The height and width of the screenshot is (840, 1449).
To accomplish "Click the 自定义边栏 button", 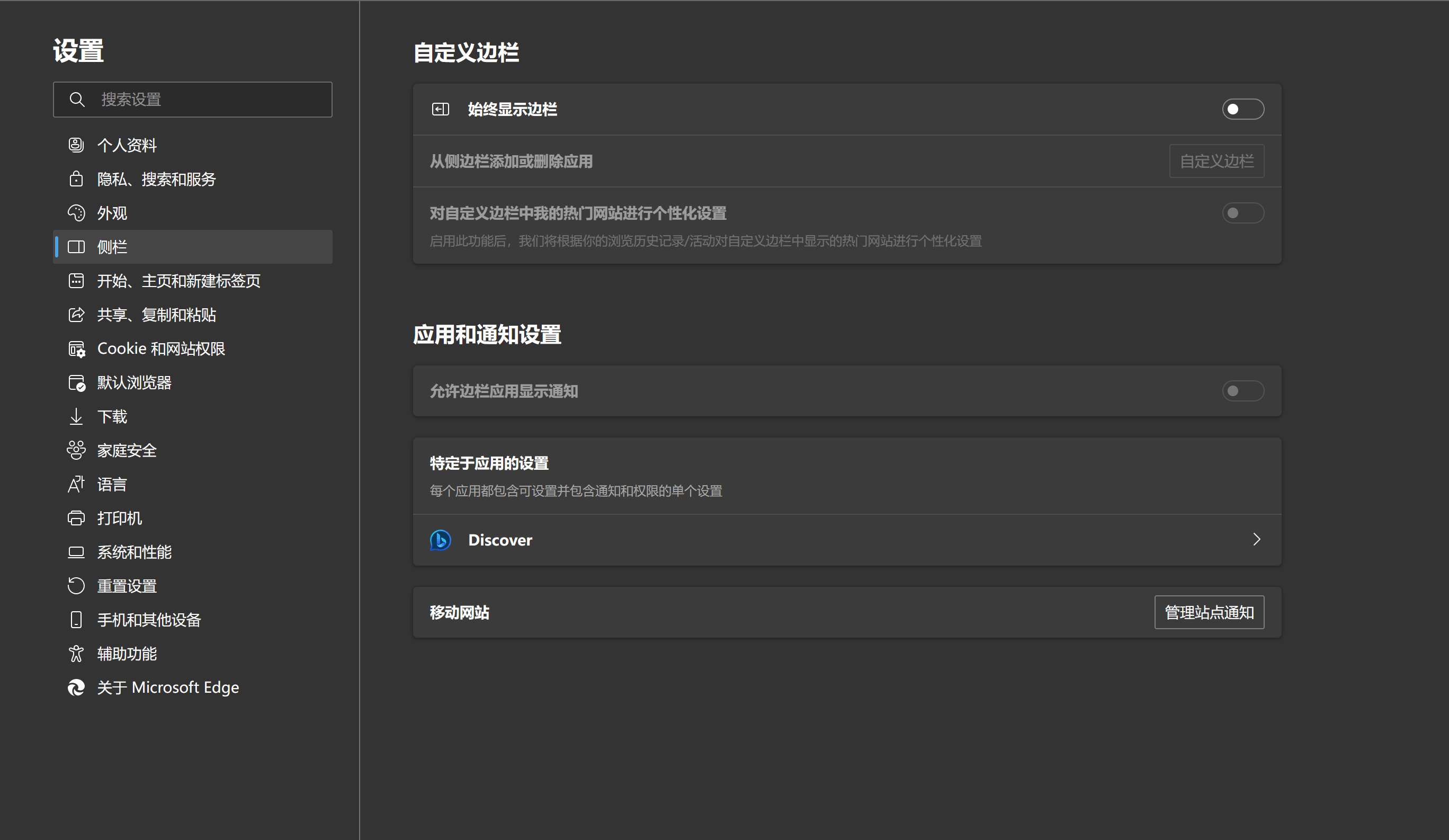I will [1216, 161].
